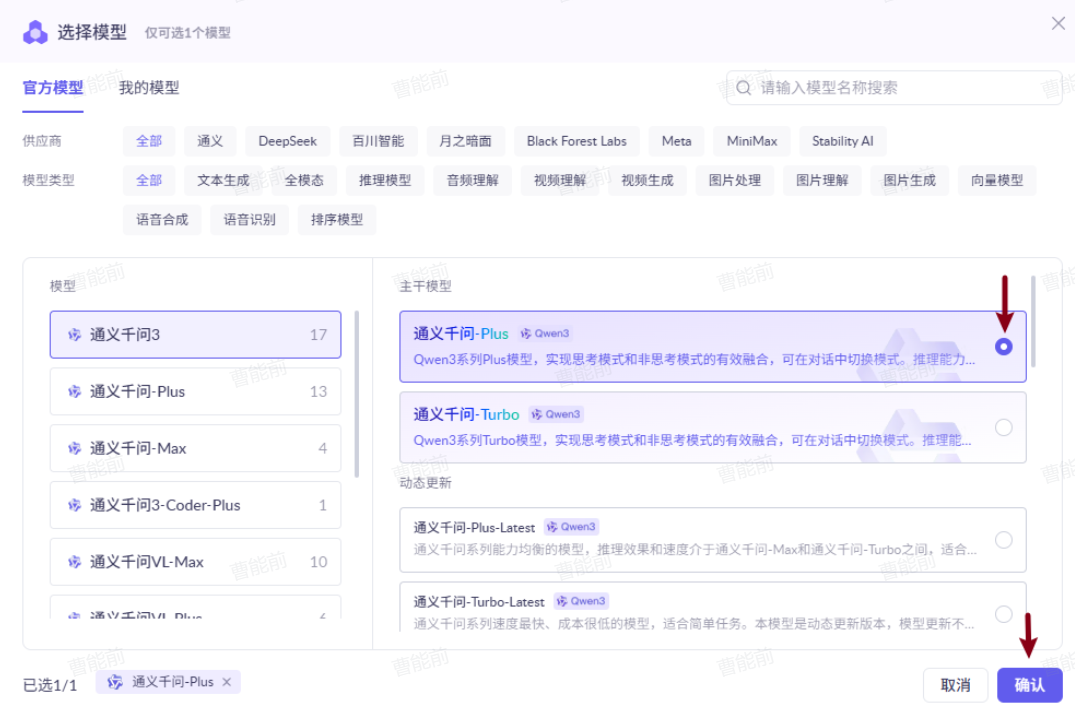Viewport: 1075px width, 723px height.
Task: Select the 通义千问-Turbo radio button
Action: [x=1003, y=428]
